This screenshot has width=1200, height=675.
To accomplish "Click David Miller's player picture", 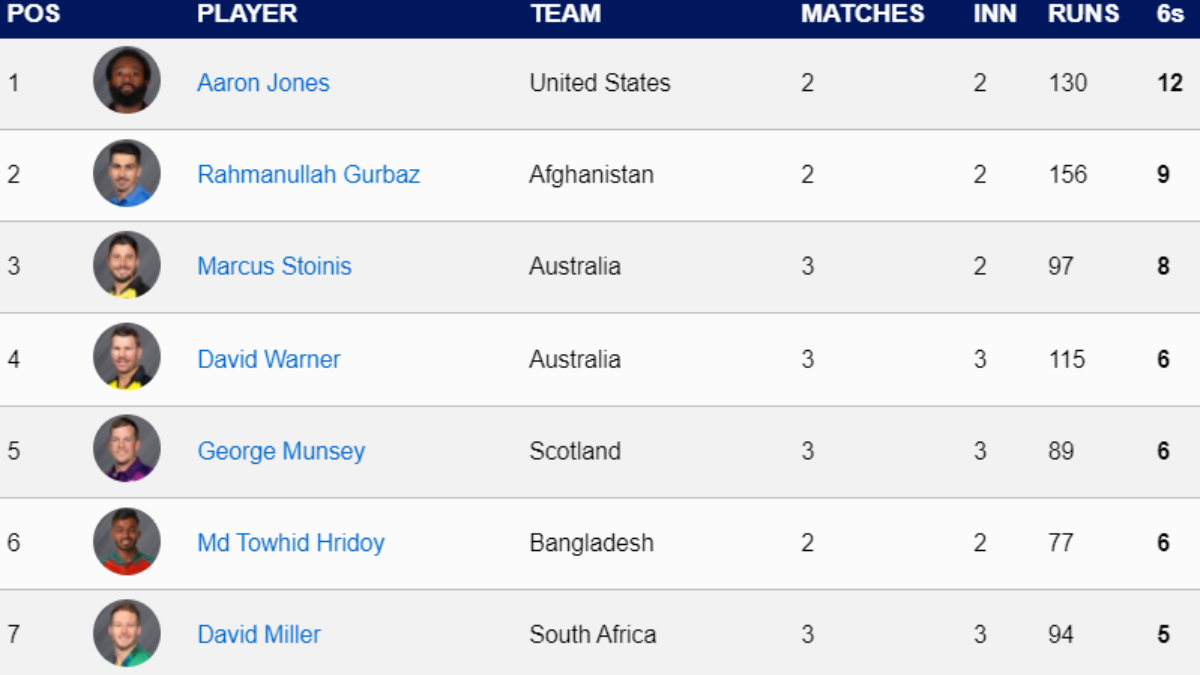I will (127, 633).
